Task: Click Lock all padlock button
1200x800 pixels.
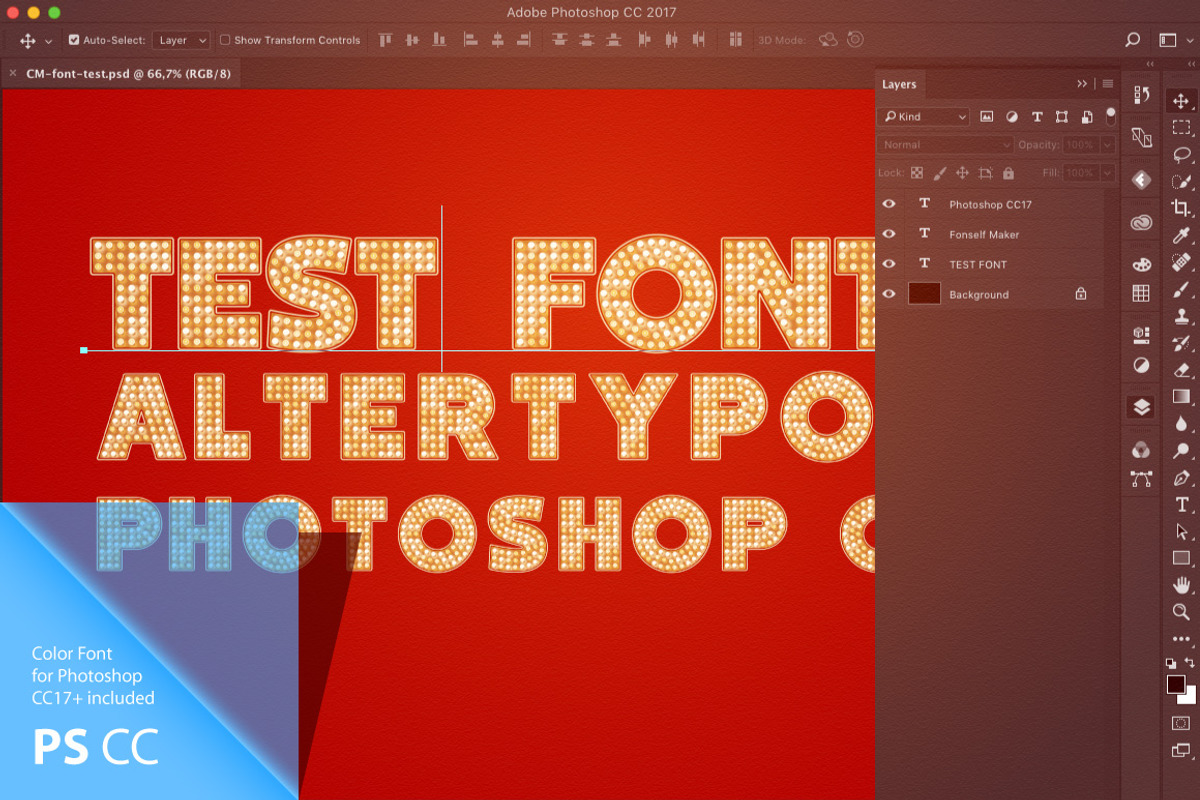Action: pos(1008,173)
